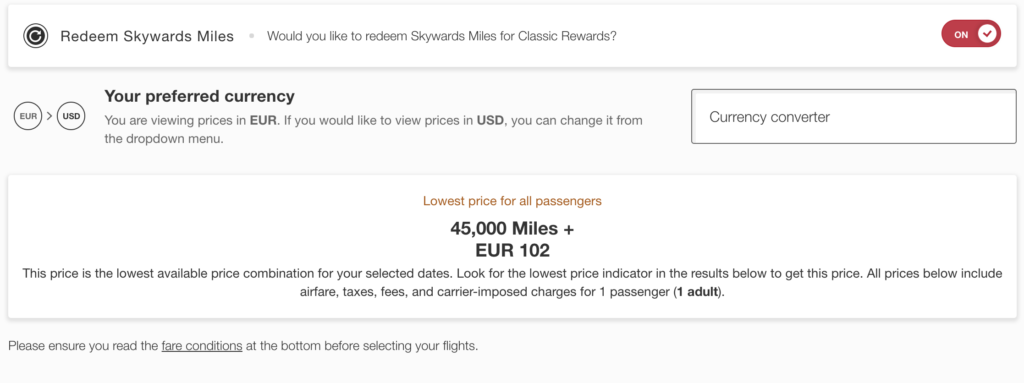Click the arrow between EUR and USD icons
Viewport: 1024px width, 383px height.
[x=49, y=117]
